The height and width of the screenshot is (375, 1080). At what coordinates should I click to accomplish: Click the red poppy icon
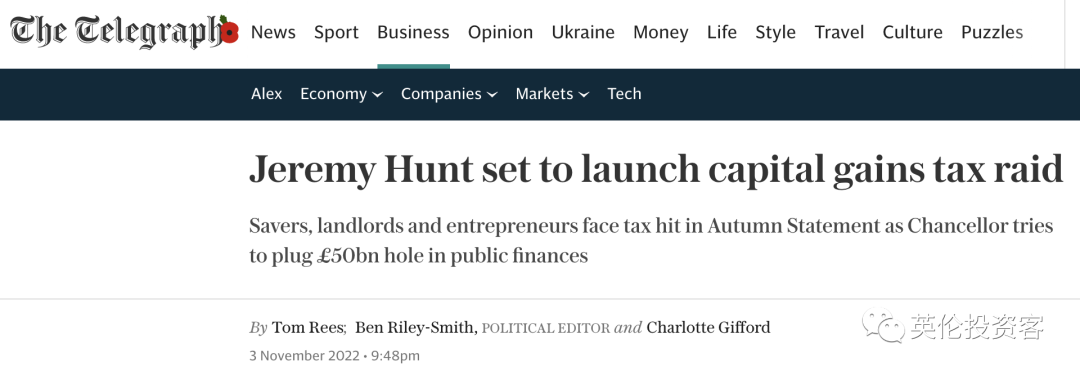point(229,30)
